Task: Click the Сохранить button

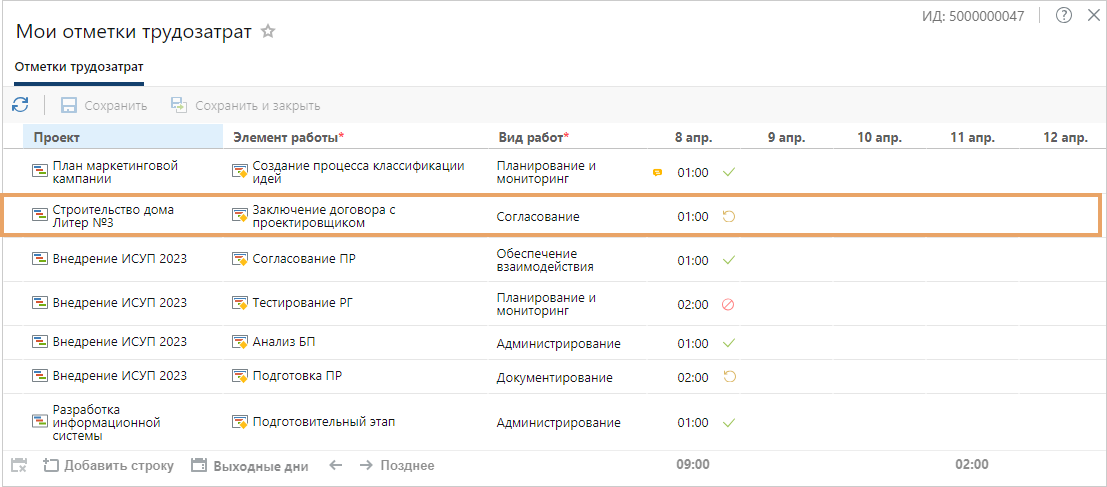Action: 104,105
